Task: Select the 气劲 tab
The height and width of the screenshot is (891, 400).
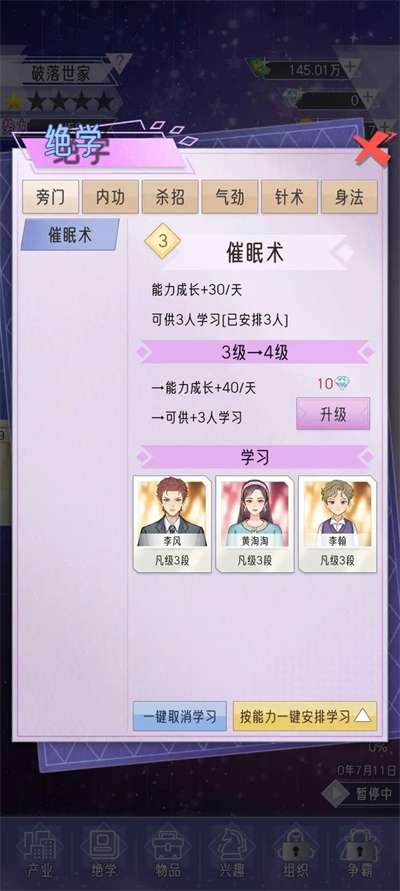Action: [230, 197]
